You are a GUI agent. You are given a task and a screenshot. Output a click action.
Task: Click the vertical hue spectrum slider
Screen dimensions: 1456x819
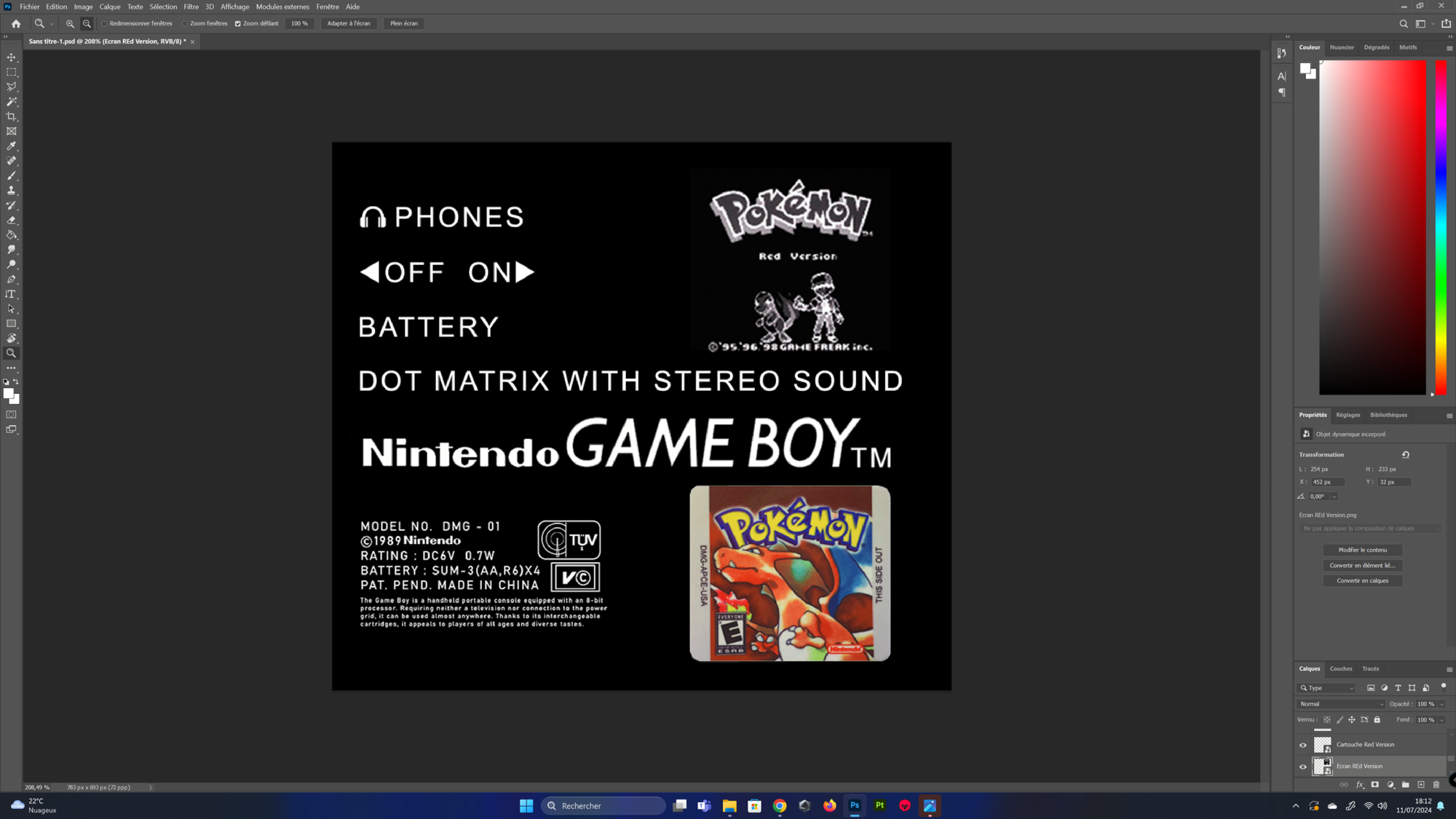point(1440,227)
